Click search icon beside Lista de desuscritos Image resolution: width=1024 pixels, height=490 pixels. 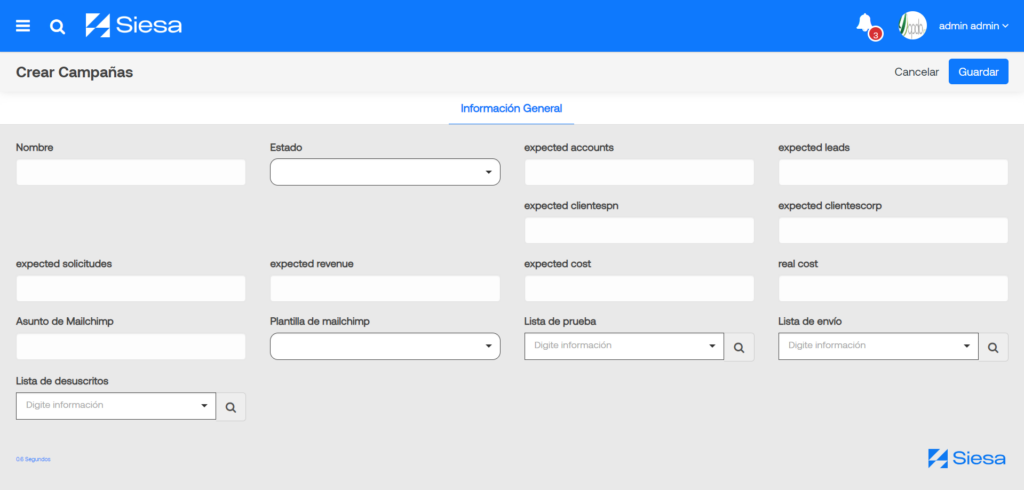pyautogui.click(x=231, y=407)
